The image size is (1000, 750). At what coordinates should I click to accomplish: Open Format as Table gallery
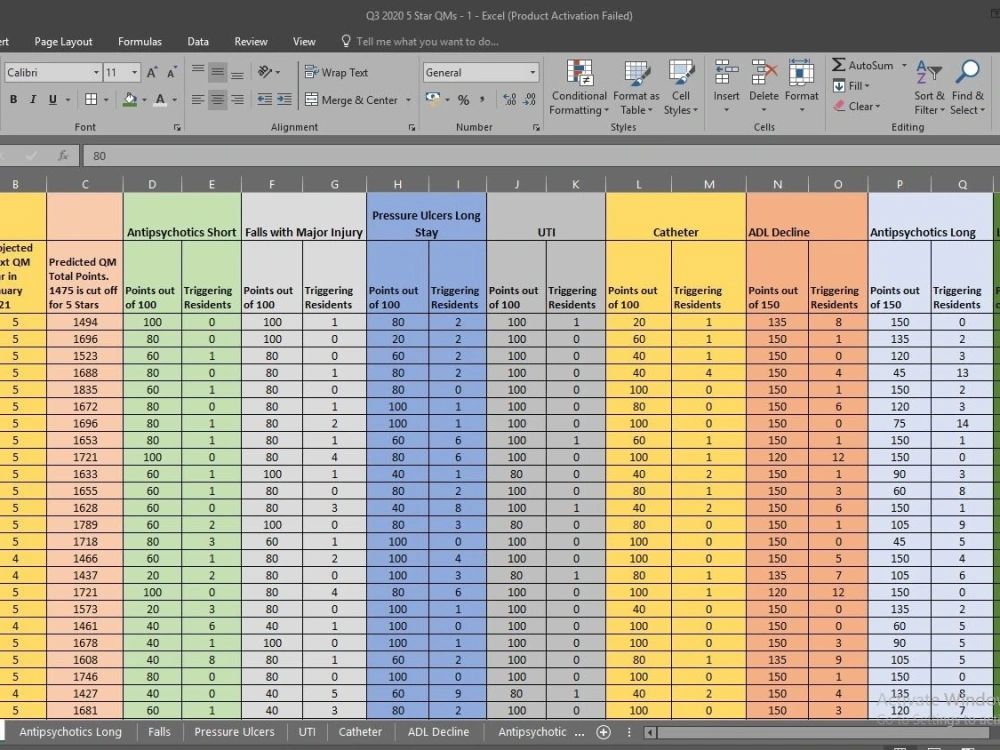tap(636, 87)
